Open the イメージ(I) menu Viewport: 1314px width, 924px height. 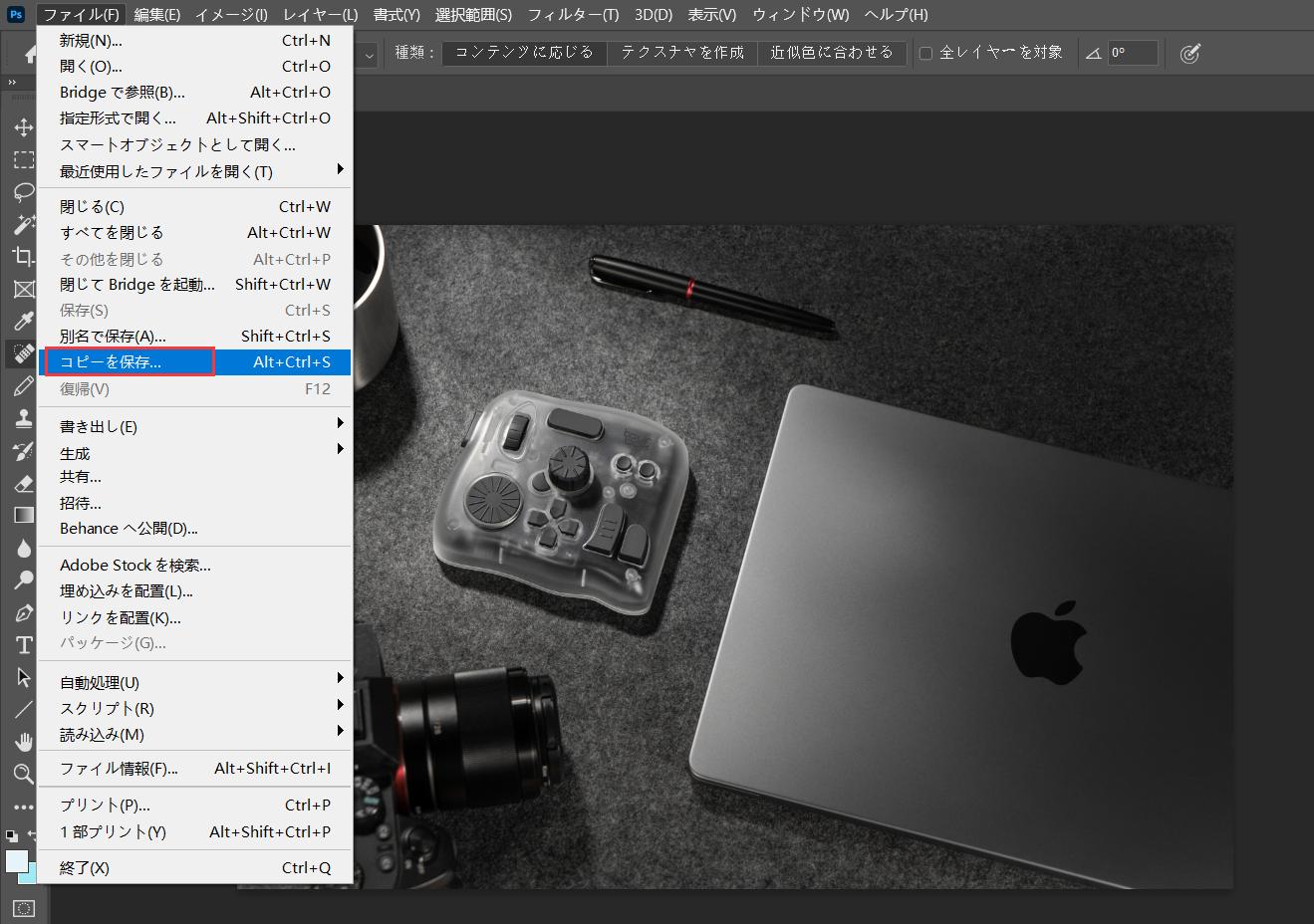(231, 14)
